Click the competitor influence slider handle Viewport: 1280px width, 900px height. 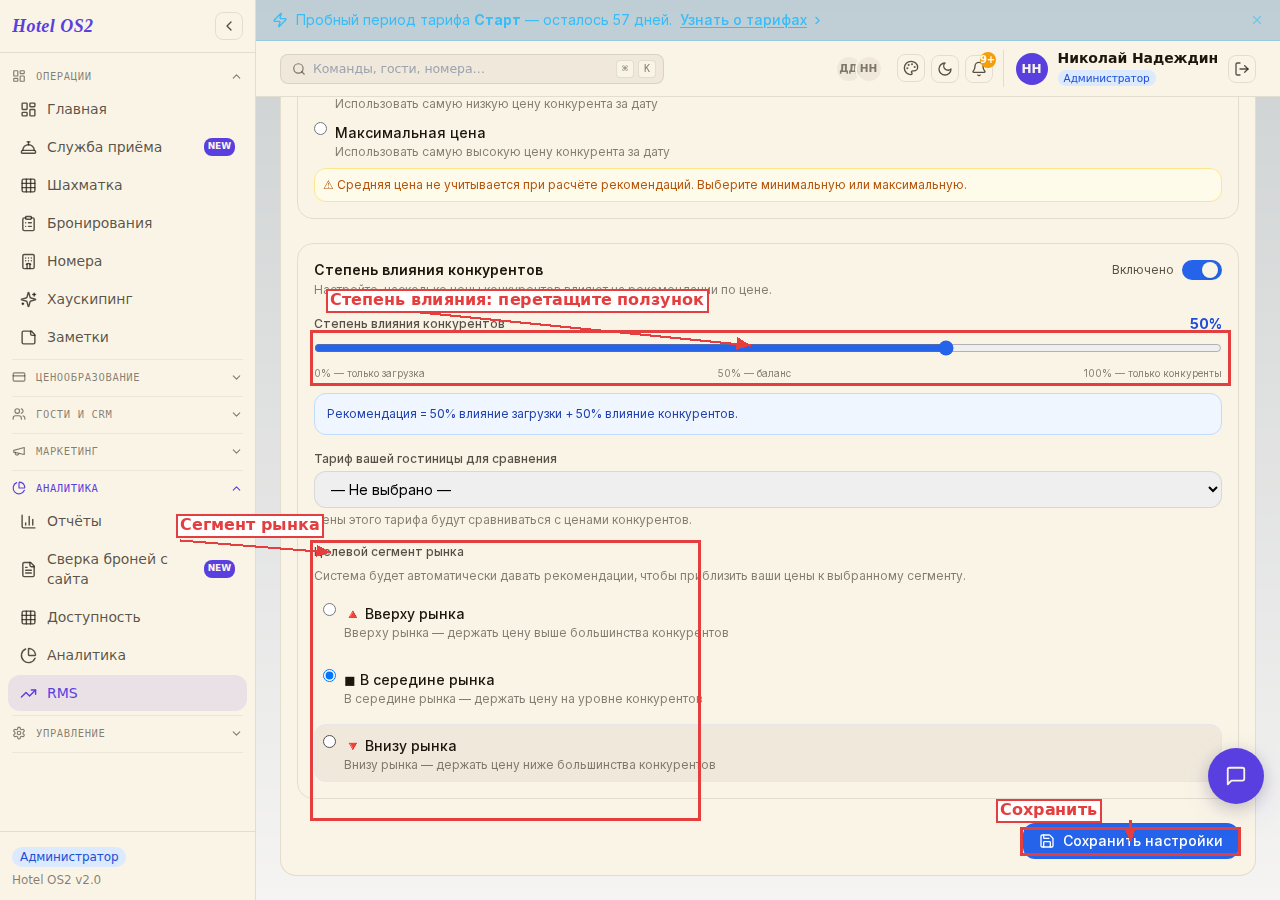(946, 348)
